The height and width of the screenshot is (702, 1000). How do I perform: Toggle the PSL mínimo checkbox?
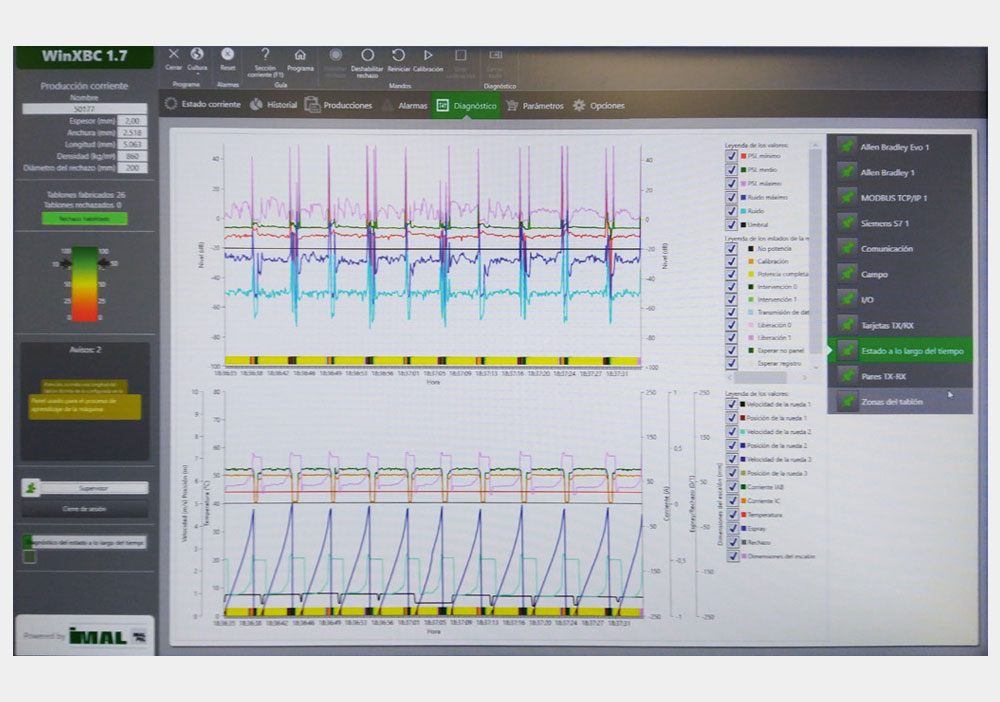coord(732,156)
